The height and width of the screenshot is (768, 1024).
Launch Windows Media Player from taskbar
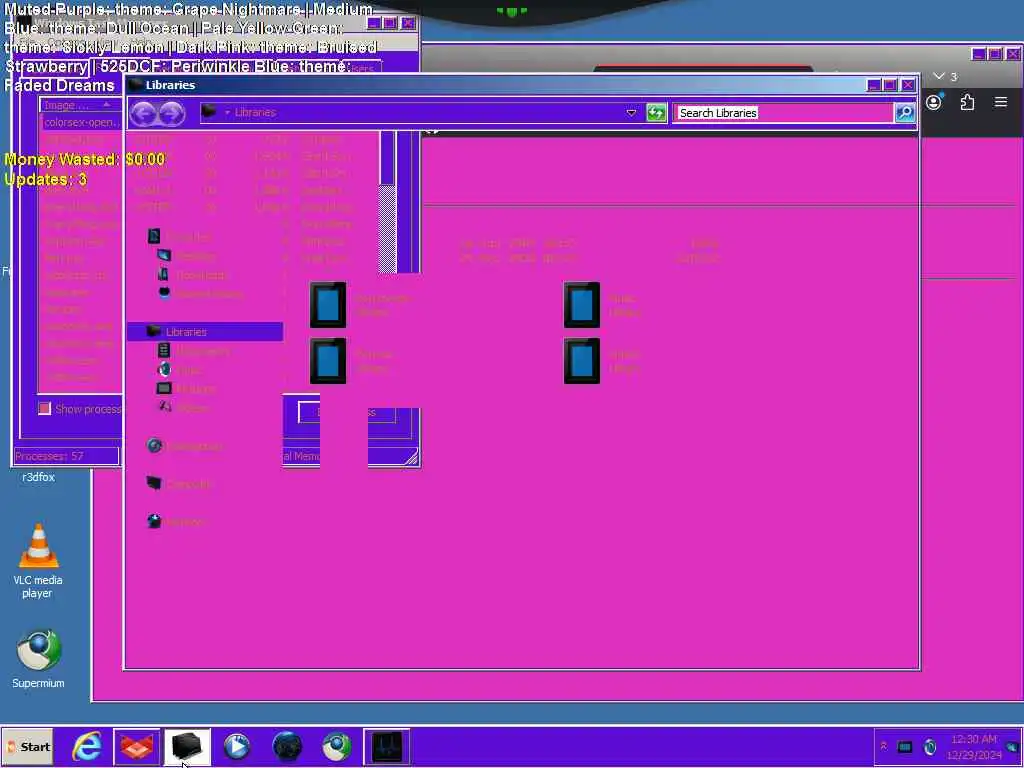(x=236, y=746)
